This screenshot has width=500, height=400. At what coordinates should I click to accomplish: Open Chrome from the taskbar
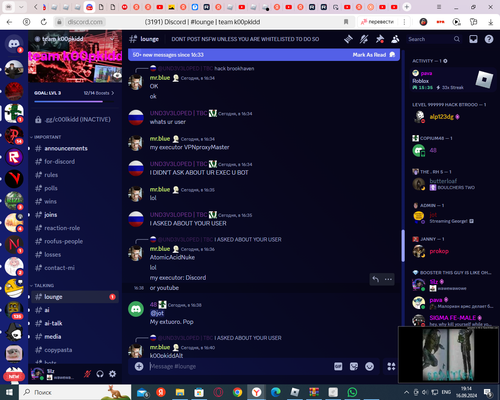pos(237,392)
